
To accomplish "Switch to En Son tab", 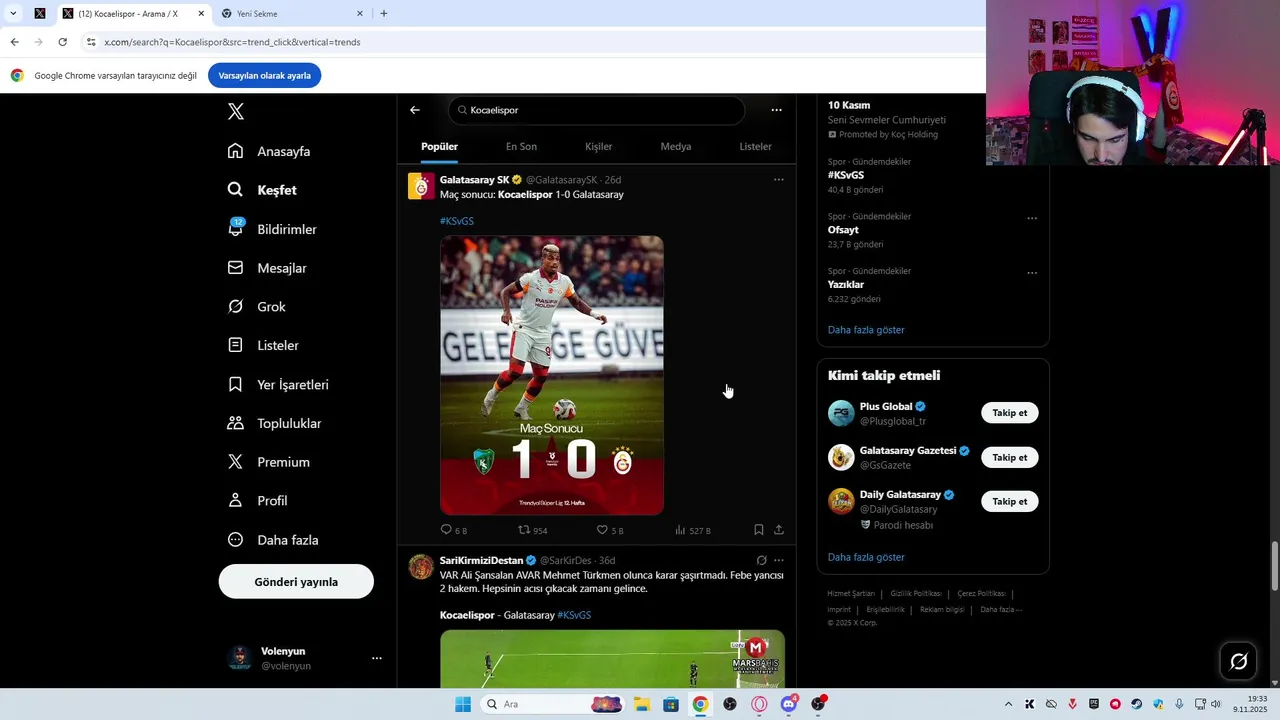I will [521, 147].
